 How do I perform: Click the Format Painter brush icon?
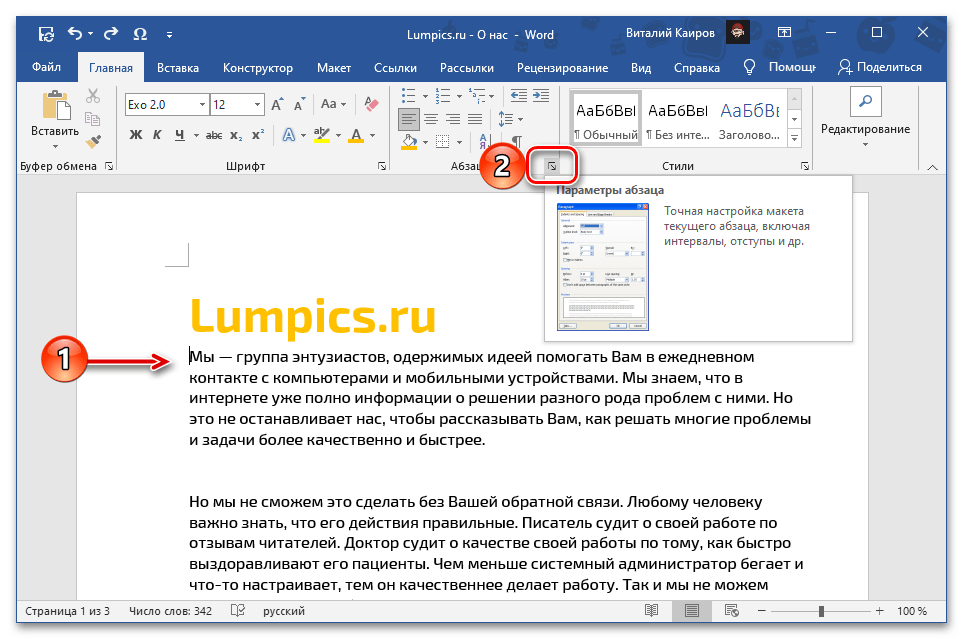93,142
